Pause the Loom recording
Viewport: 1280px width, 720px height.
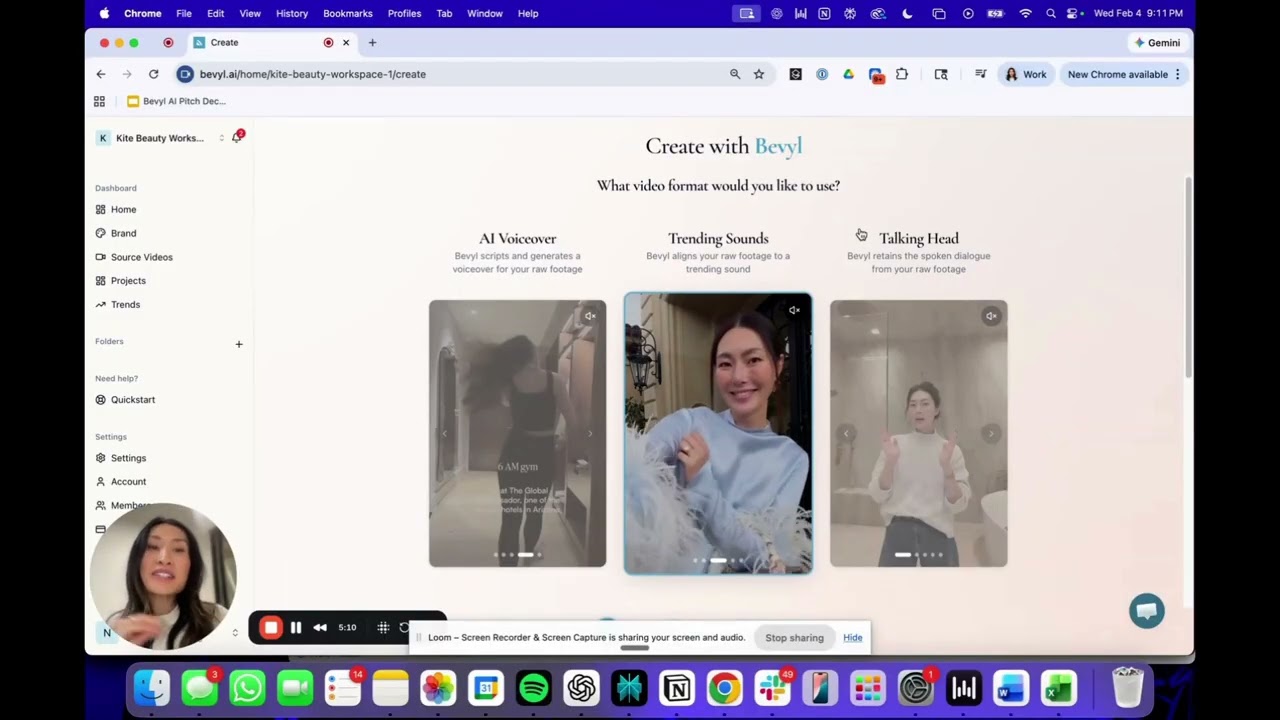pyautogui.click(x=296, y=628)
